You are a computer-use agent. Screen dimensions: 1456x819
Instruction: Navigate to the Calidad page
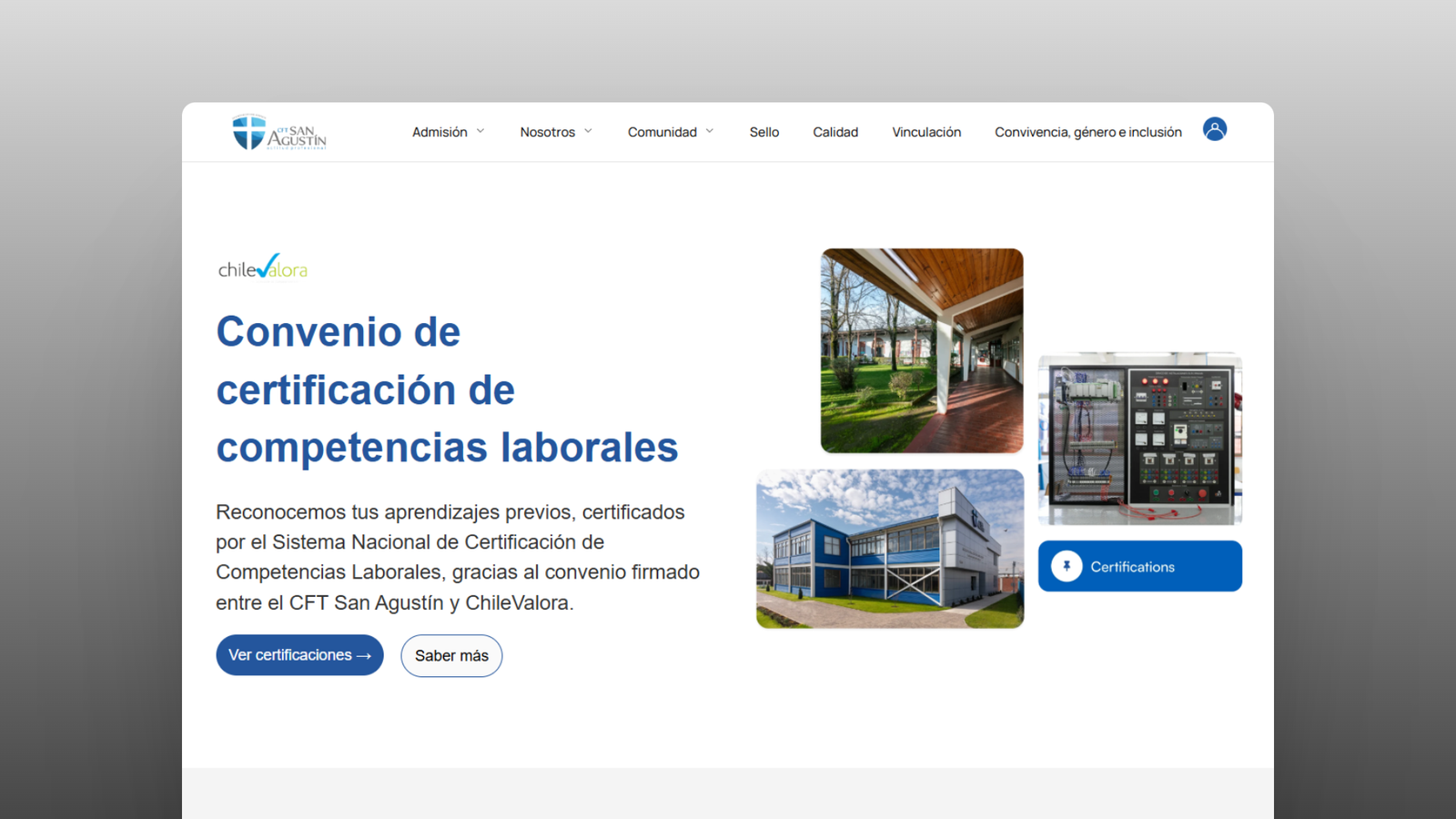(835, 132)
